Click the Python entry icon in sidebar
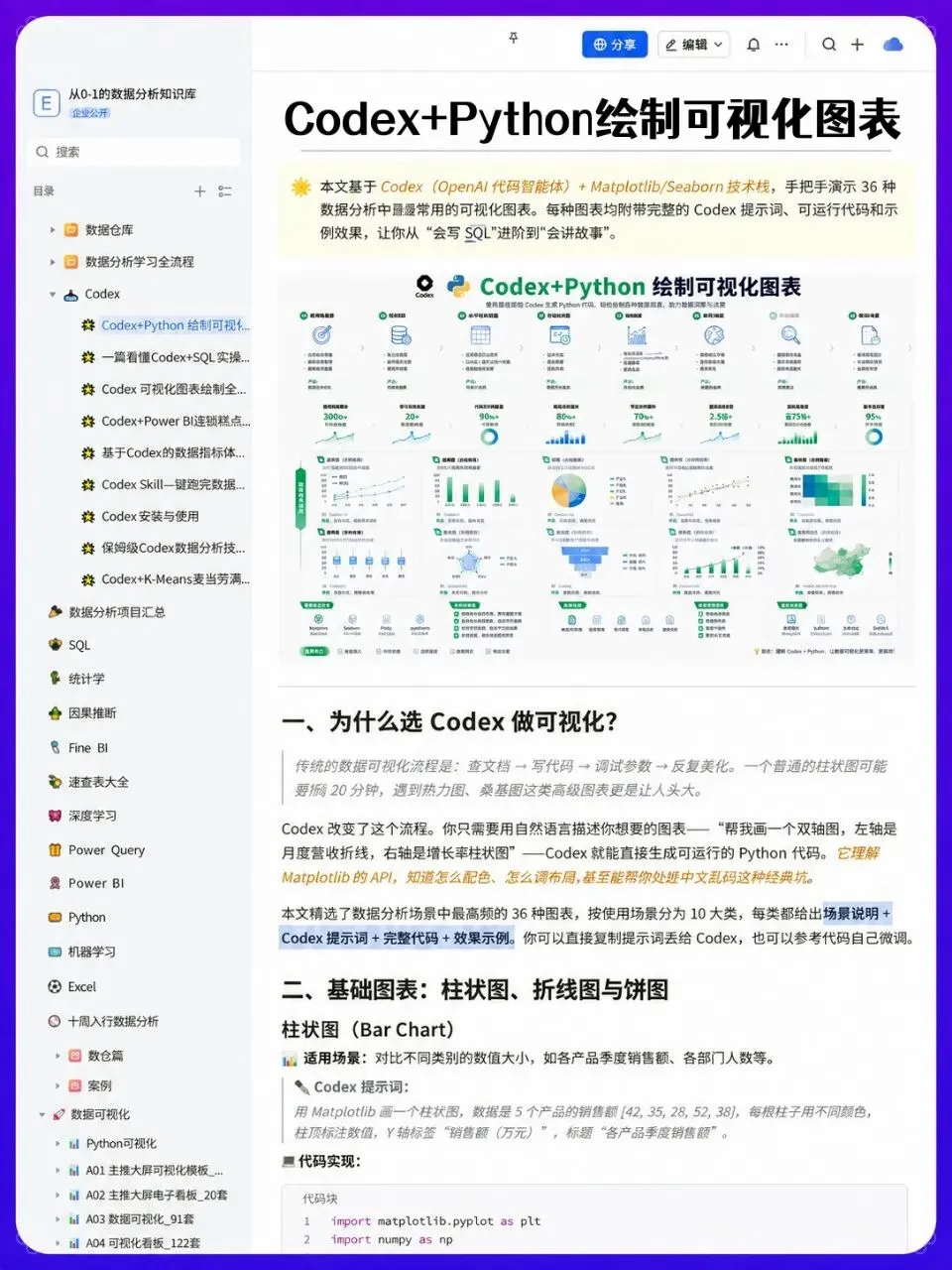Screen dimensions: 952x1270 (56, 918)
